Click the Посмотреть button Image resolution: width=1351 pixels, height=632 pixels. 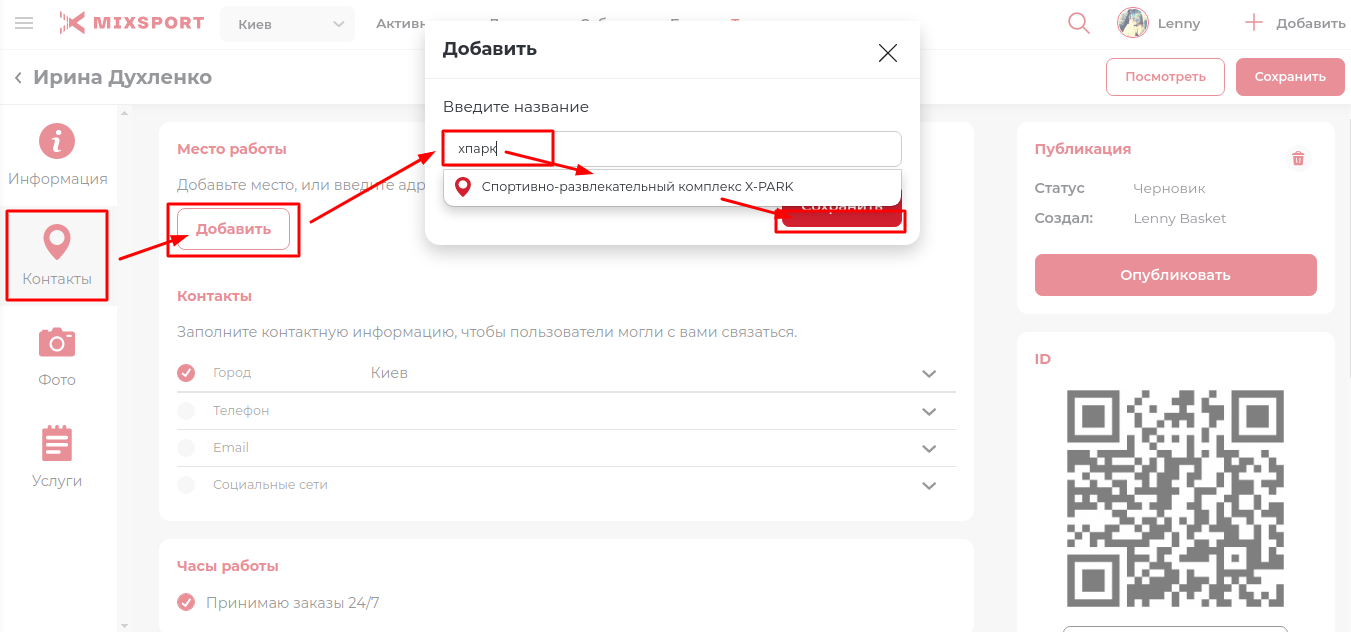click(1165, 77)
